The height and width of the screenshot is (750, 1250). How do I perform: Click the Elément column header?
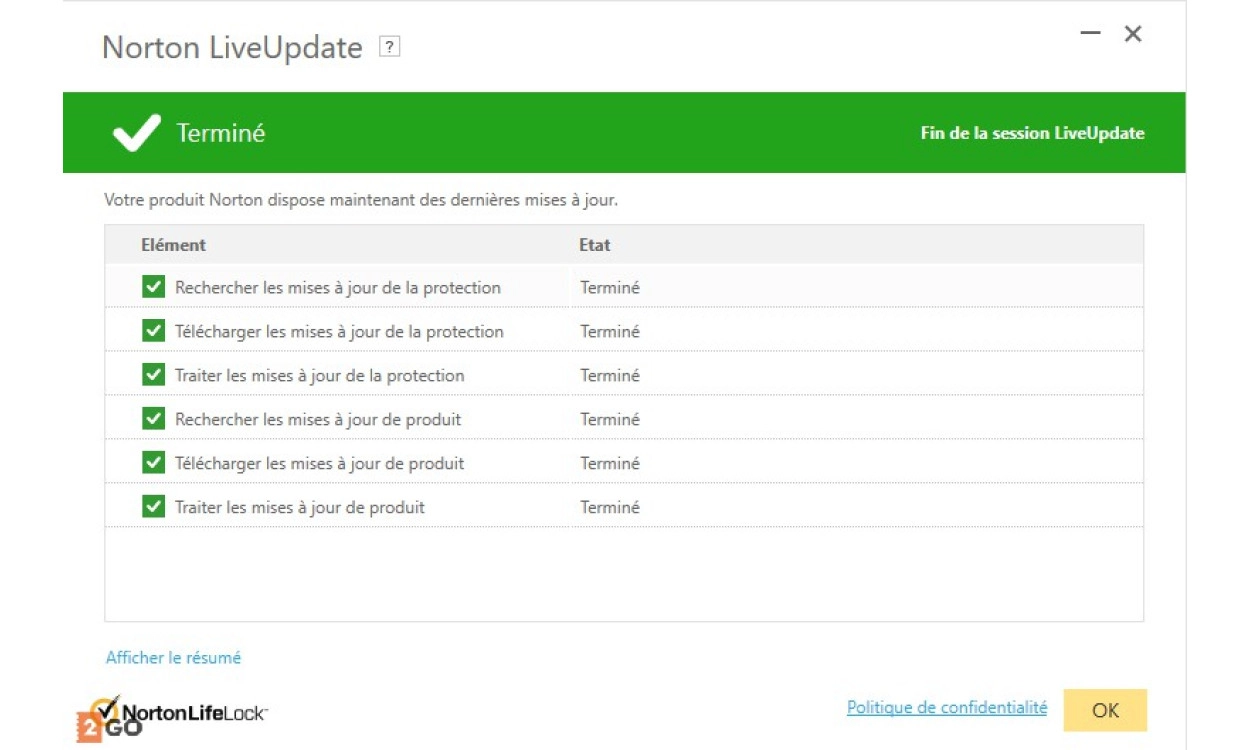pyautogui.click(x=173, y=245)
